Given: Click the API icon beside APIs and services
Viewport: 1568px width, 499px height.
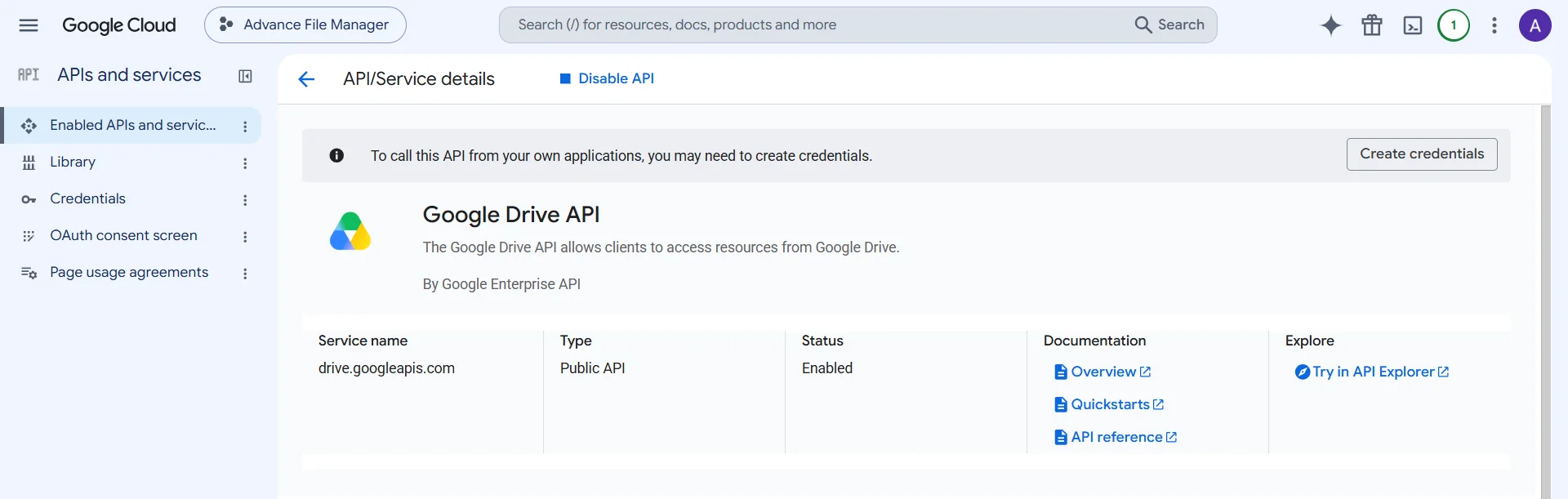Looking at the screenshot, I should tap(29, 75).
